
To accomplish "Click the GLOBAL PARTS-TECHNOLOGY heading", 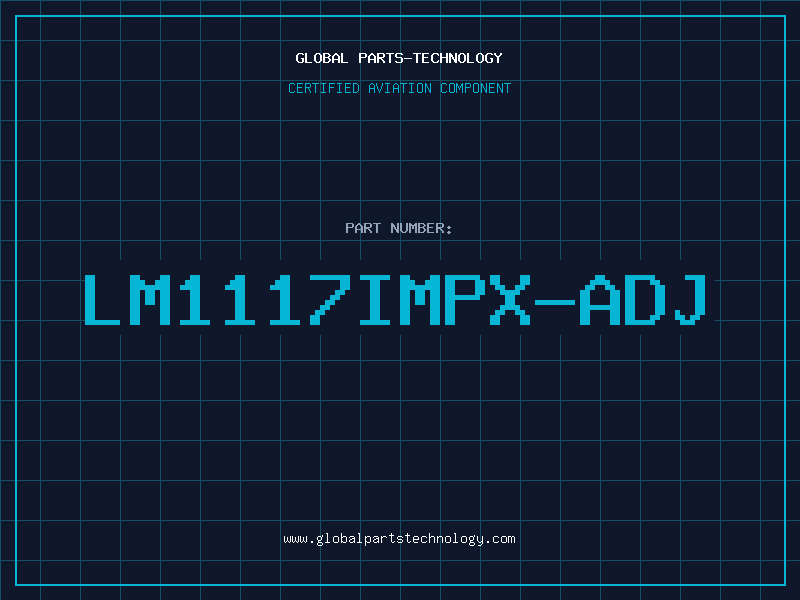I will pos(399,58).
